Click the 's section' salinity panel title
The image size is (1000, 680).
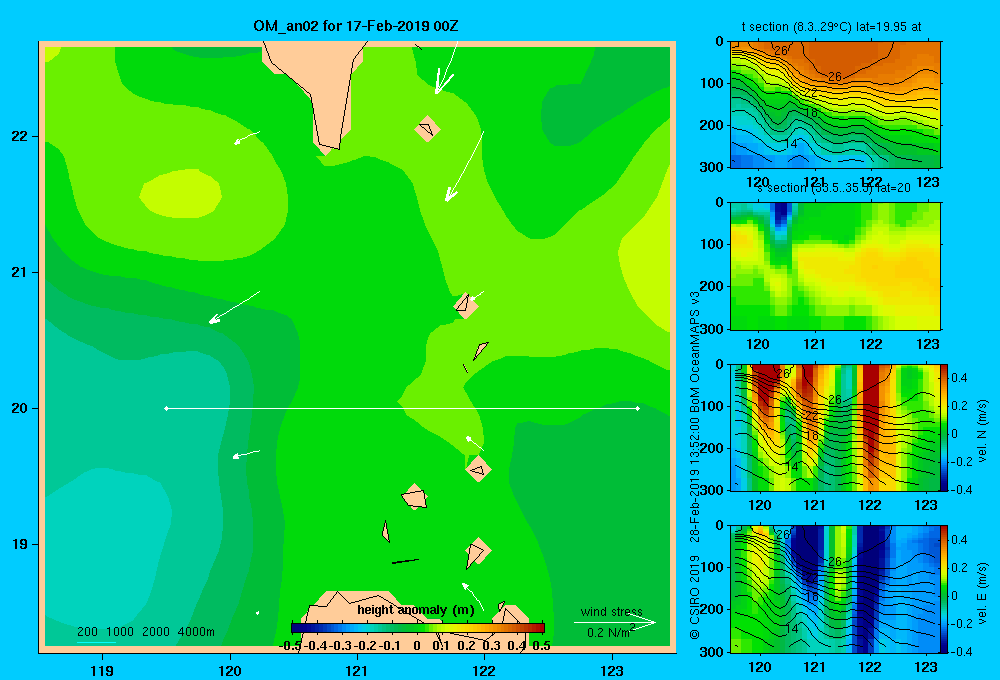[834, 188]
